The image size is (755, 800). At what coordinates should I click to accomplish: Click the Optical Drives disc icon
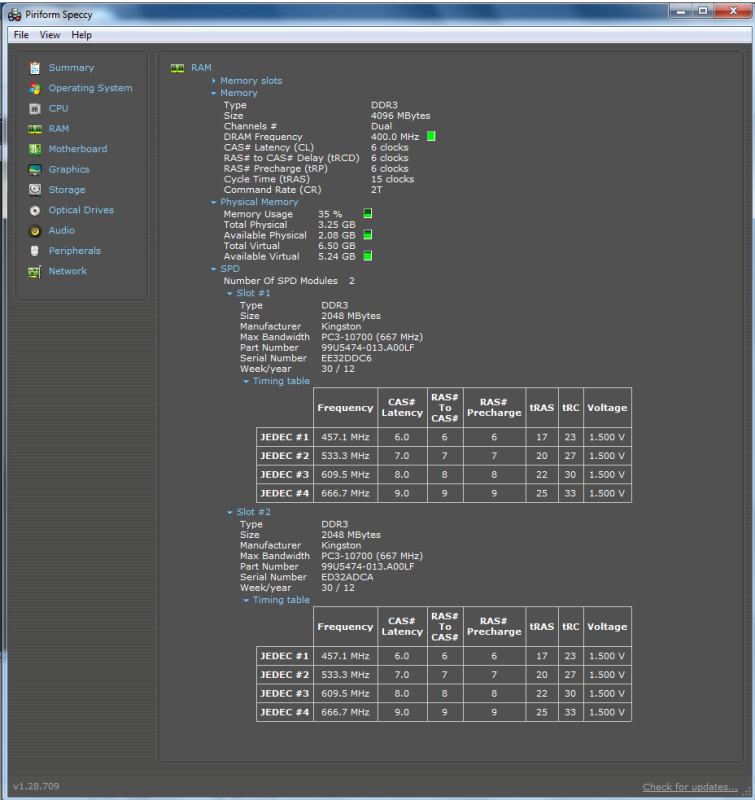tap(35, 210)
